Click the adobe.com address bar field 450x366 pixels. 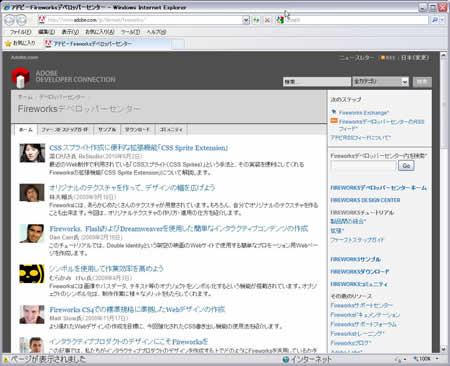pyautogui.click(x=143, y=20)
